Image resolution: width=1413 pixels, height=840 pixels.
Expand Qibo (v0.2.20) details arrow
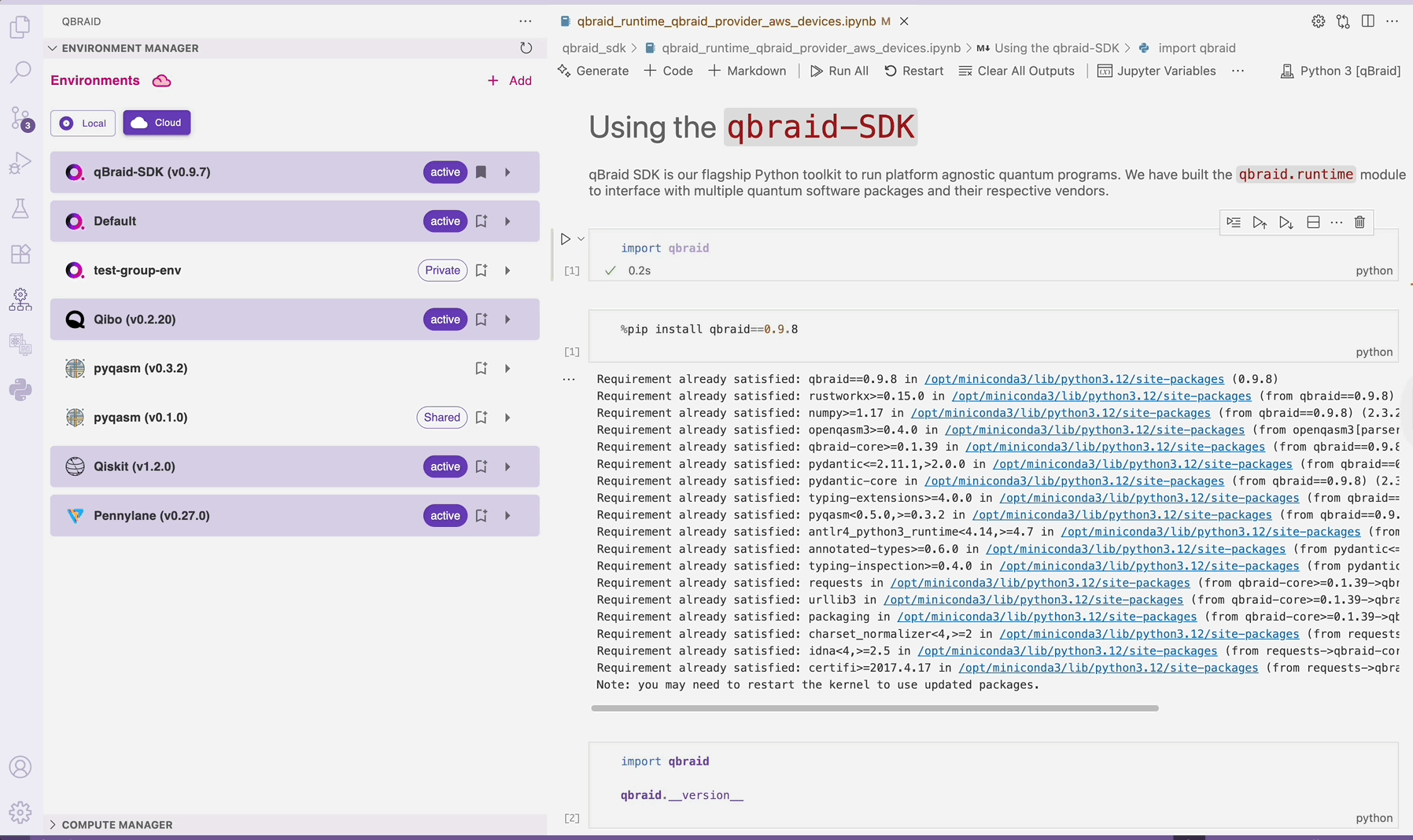click(x=508, y=319)
